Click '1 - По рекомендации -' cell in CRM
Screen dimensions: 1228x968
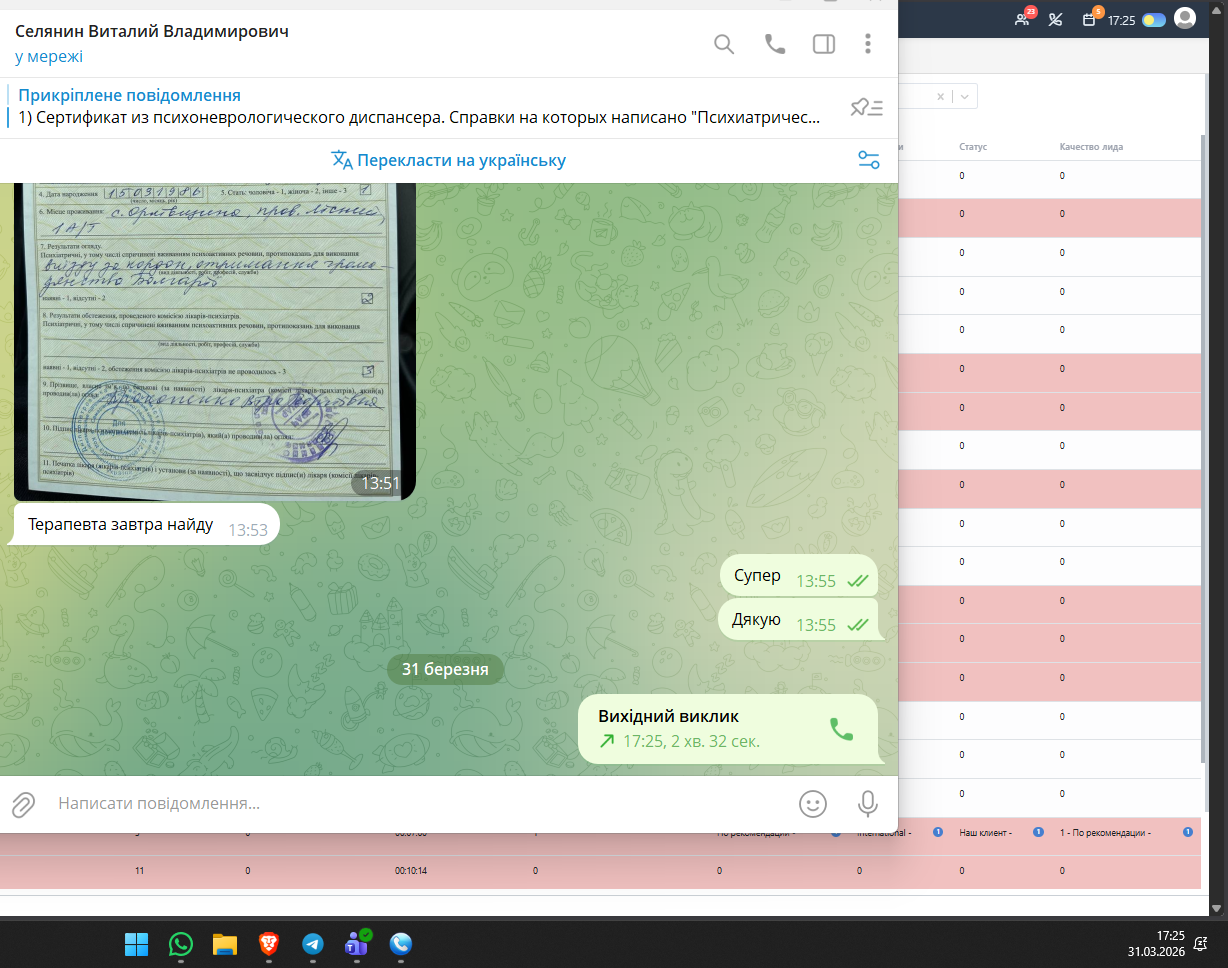[x=1105, y=832]
